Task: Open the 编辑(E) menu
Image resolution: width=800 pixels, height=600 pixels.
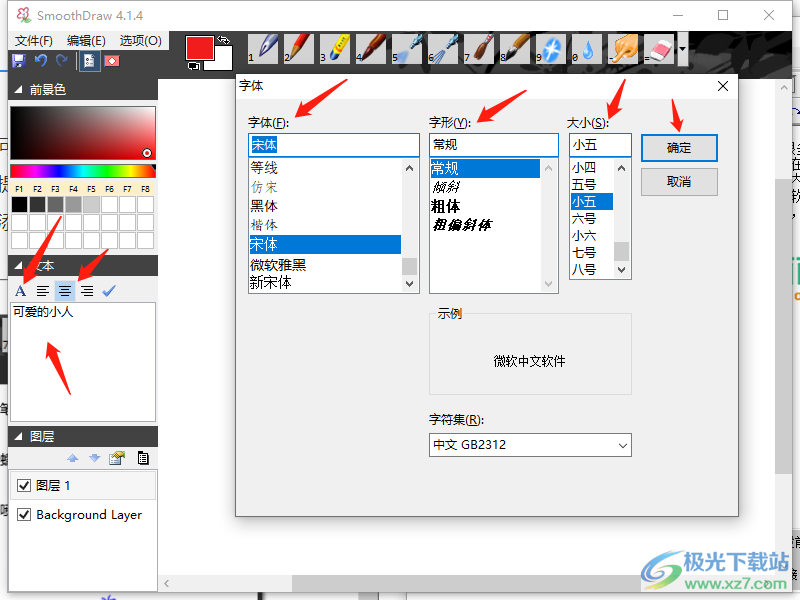Action: (x=86, y=41)
